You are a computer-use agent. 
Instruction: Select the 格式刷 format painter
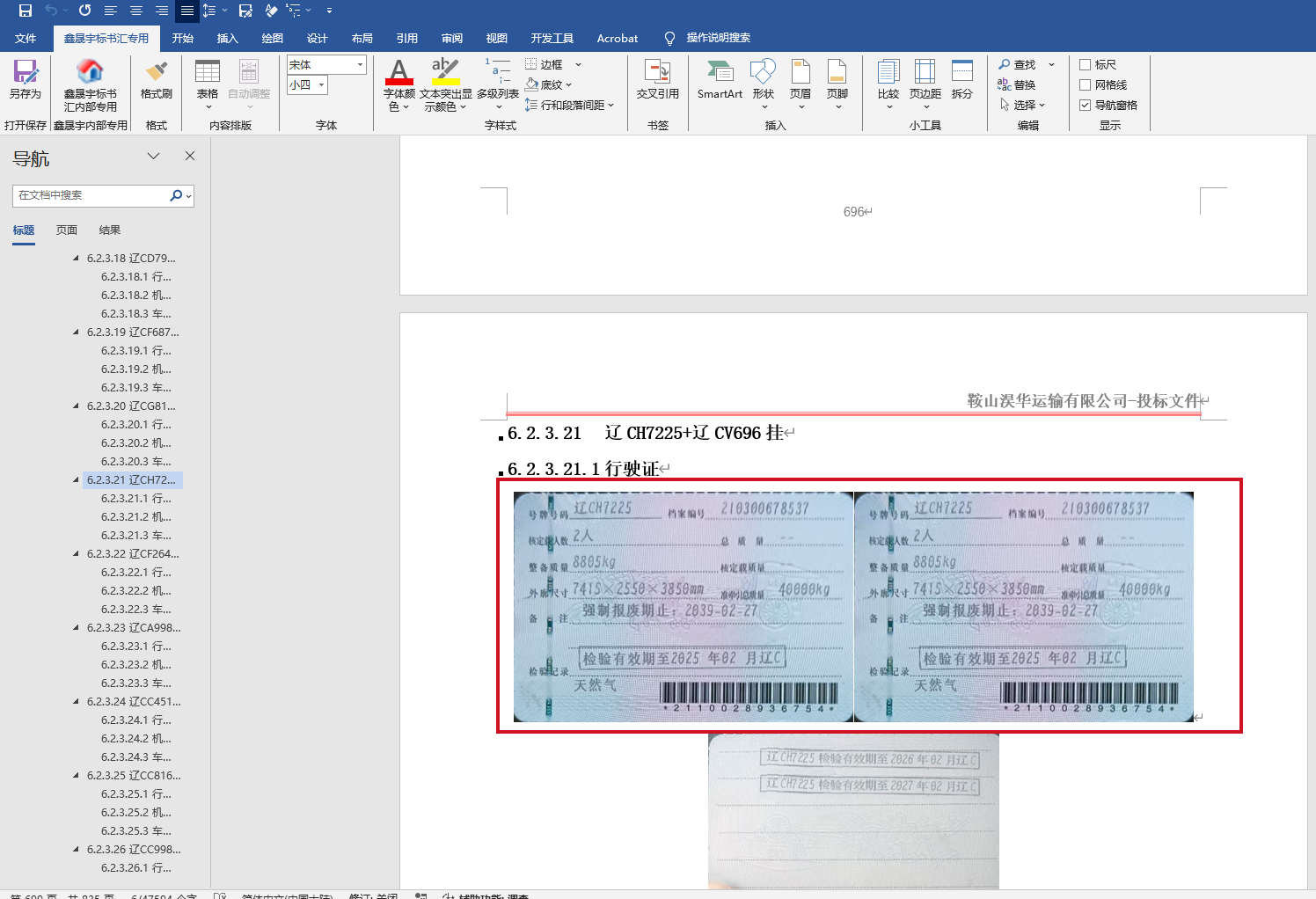(157, 79)
